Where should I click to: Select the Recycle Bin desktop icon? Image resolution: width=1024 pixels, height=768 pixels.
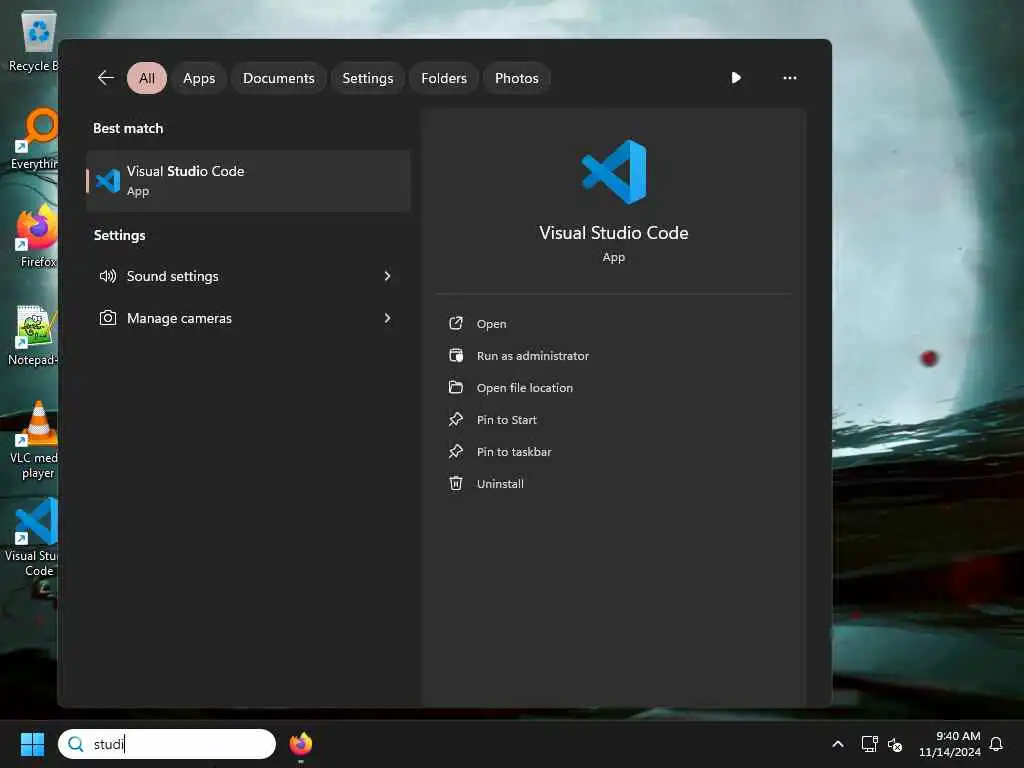(34, 40)
